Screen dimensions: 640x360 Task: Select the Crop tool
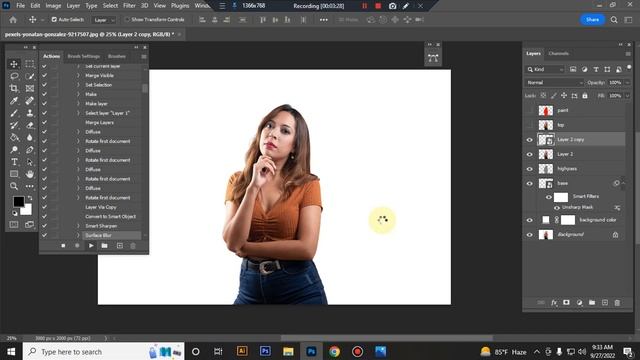coord(14,89)
